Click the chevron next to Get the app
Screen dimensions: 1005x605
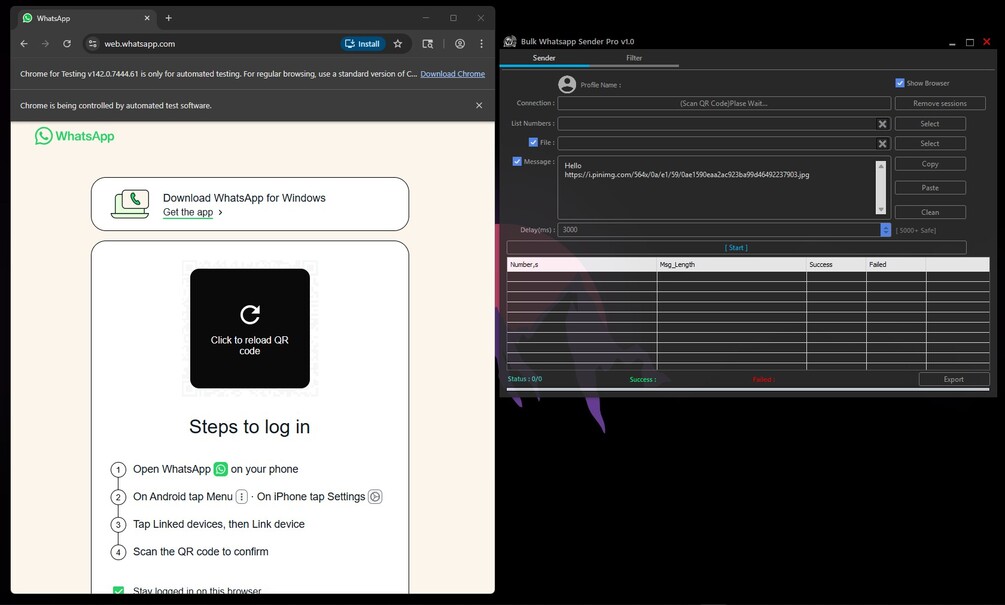tap(220, 212)
